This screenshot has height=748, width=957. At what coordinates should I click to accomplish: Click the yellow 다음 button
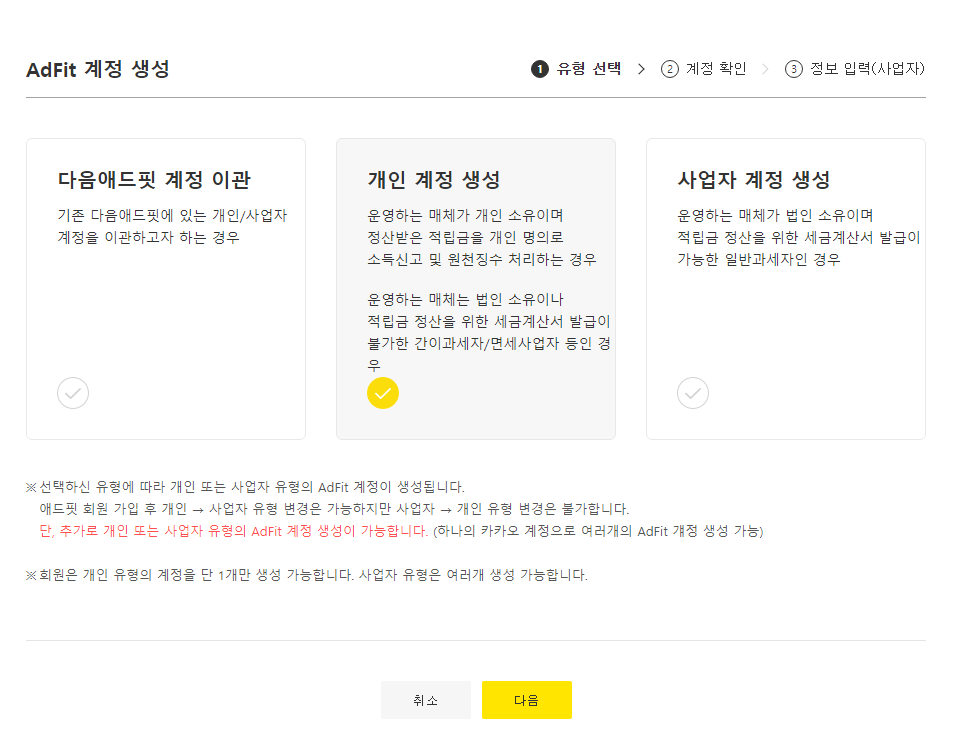527,700
